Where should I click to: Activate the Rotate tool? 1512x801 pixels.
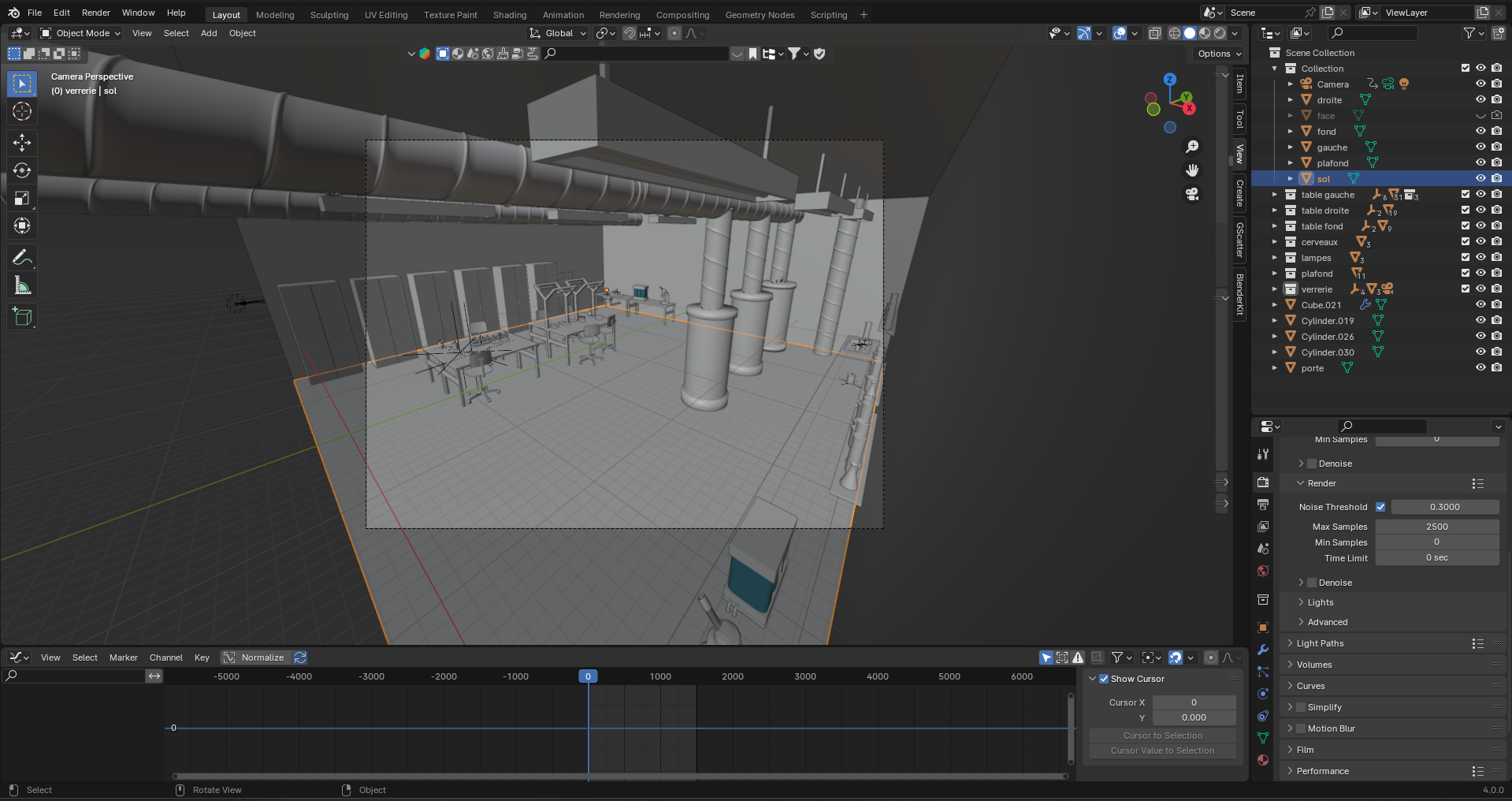tap(22, 170)
